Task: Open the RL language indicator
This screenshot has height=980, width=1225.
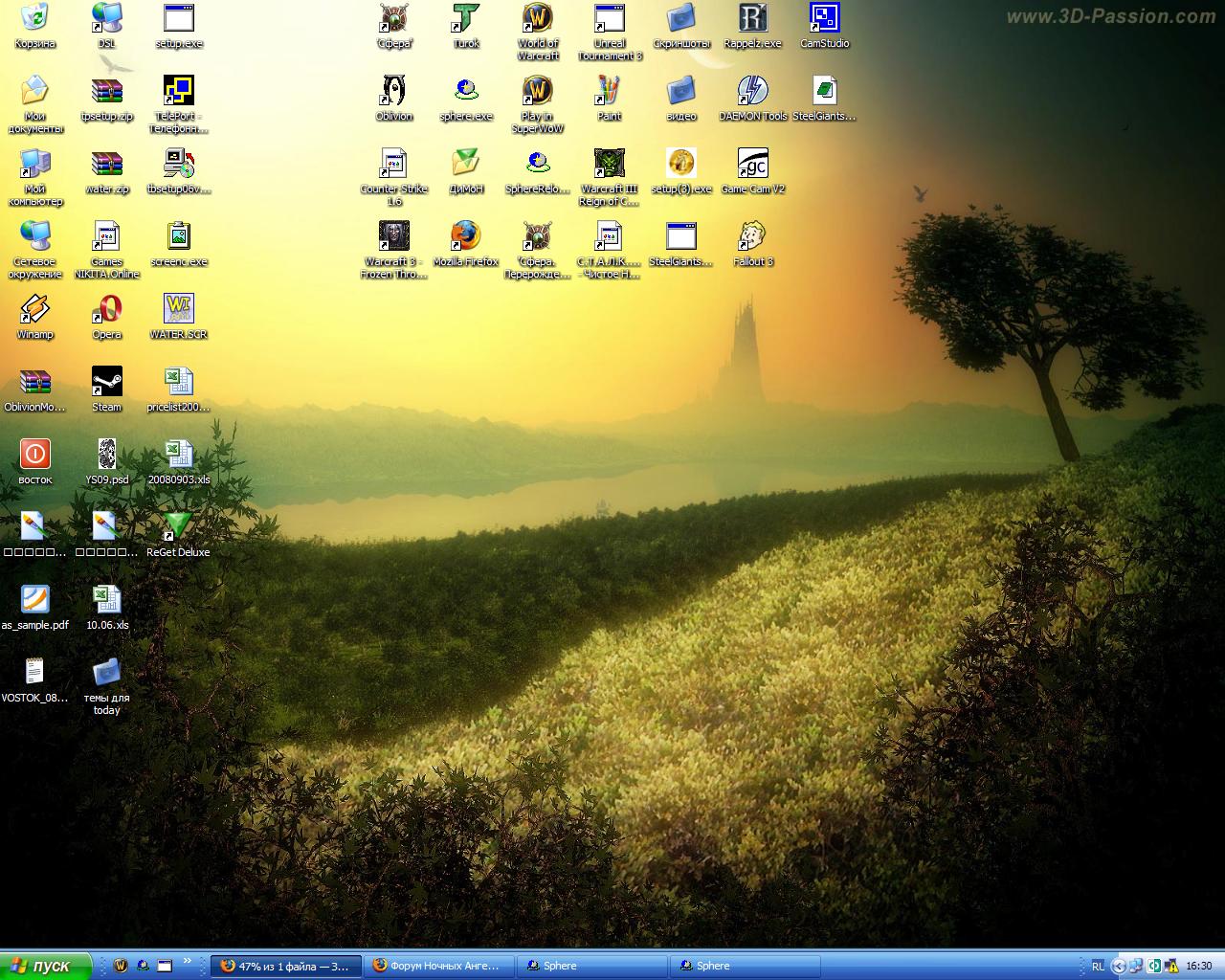Action: click(1098, 966)
